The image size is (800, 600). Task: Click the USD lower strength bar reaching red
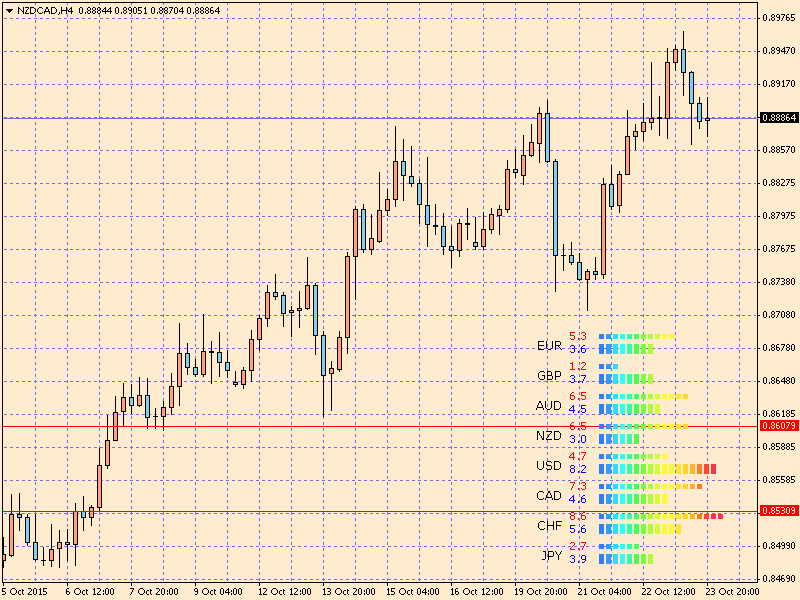[657, 469]
